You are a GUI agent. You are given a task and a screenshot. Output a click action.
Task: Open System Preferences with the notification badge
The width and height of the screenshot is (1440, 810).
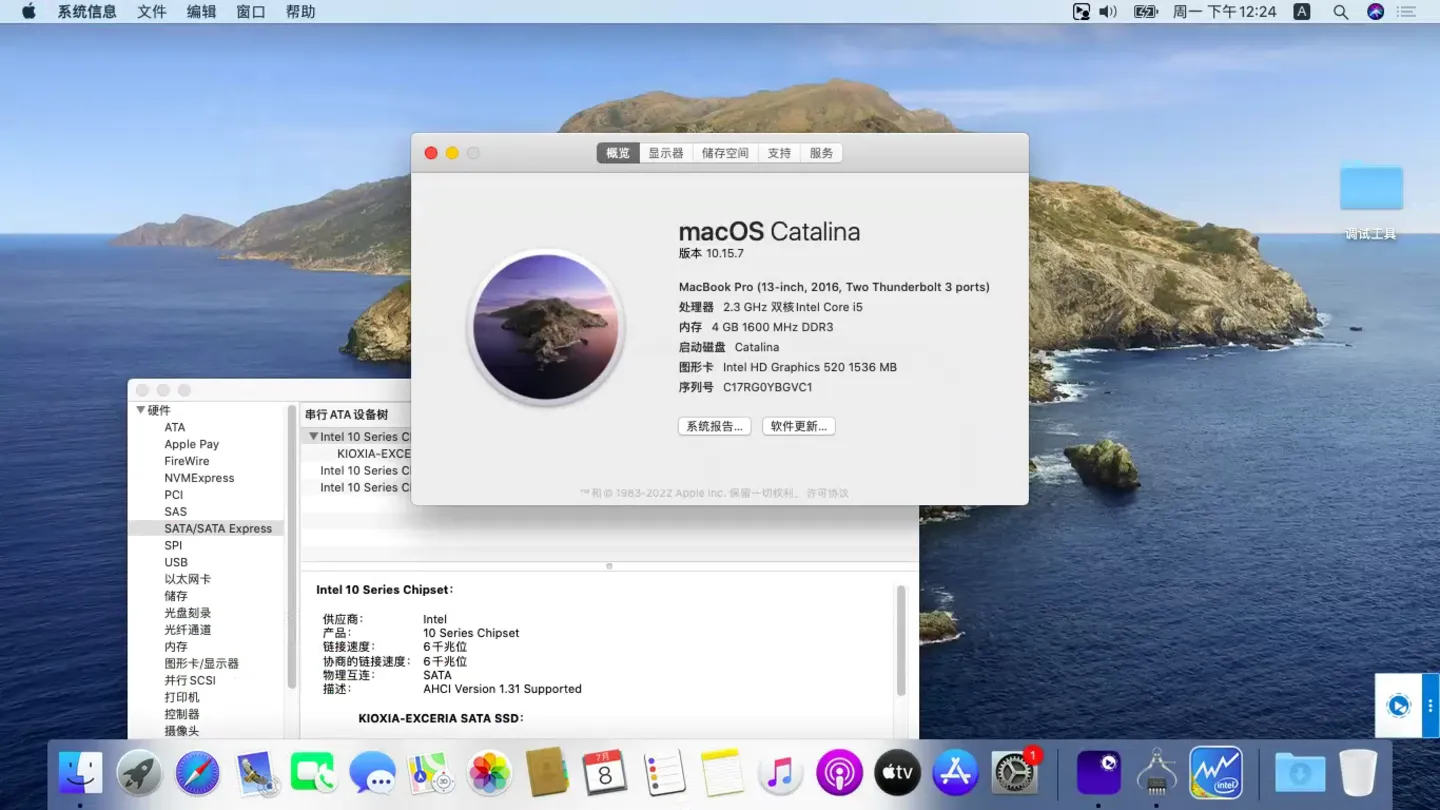pos(1014,772)
